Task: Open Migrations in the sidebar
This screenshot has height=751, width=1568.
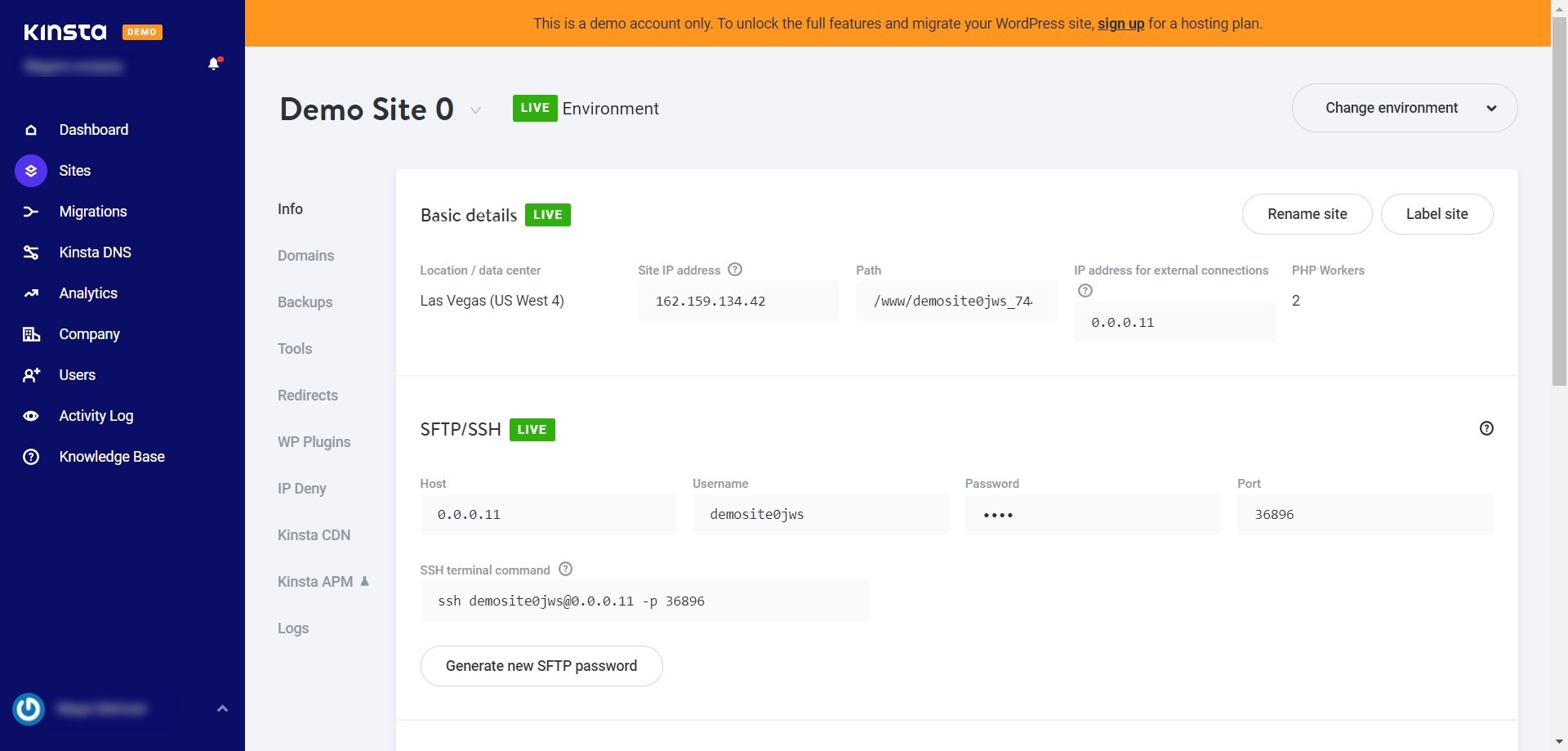Action: (x=93, y=212)
